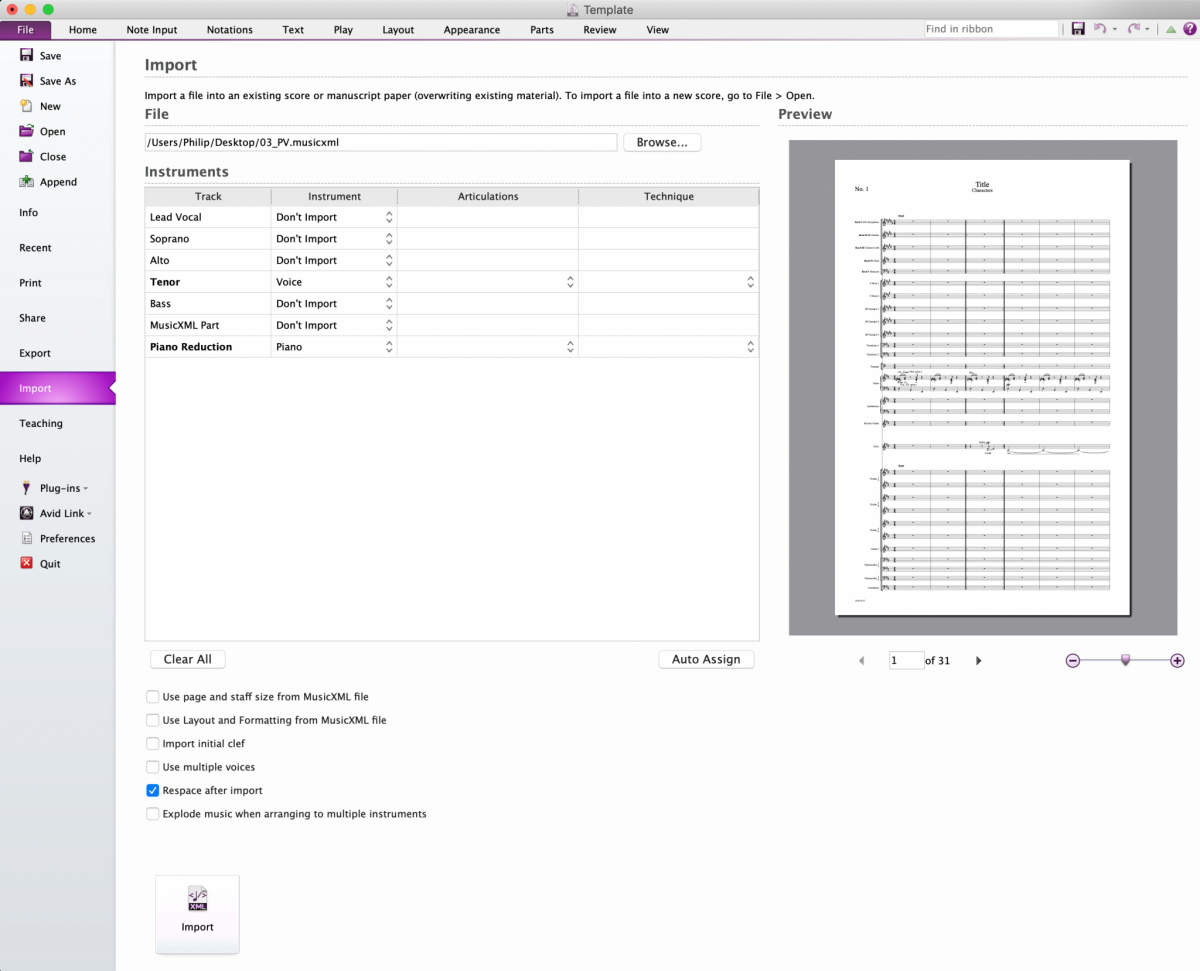Open Info in File sidebar
1200x971 pixels.
(x=29, y=213)
